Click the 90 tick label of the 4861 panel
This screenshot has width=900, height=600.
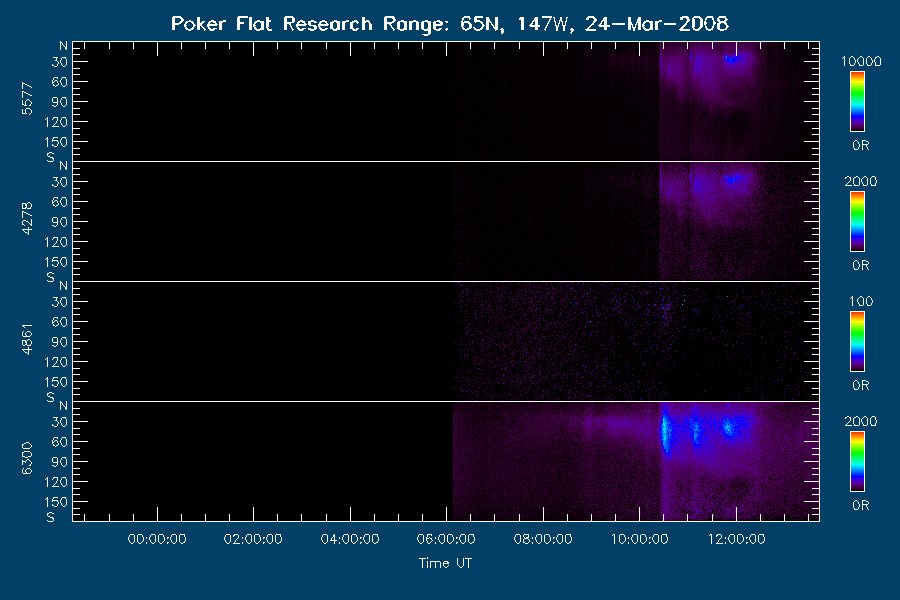click(x=60, y=342)
